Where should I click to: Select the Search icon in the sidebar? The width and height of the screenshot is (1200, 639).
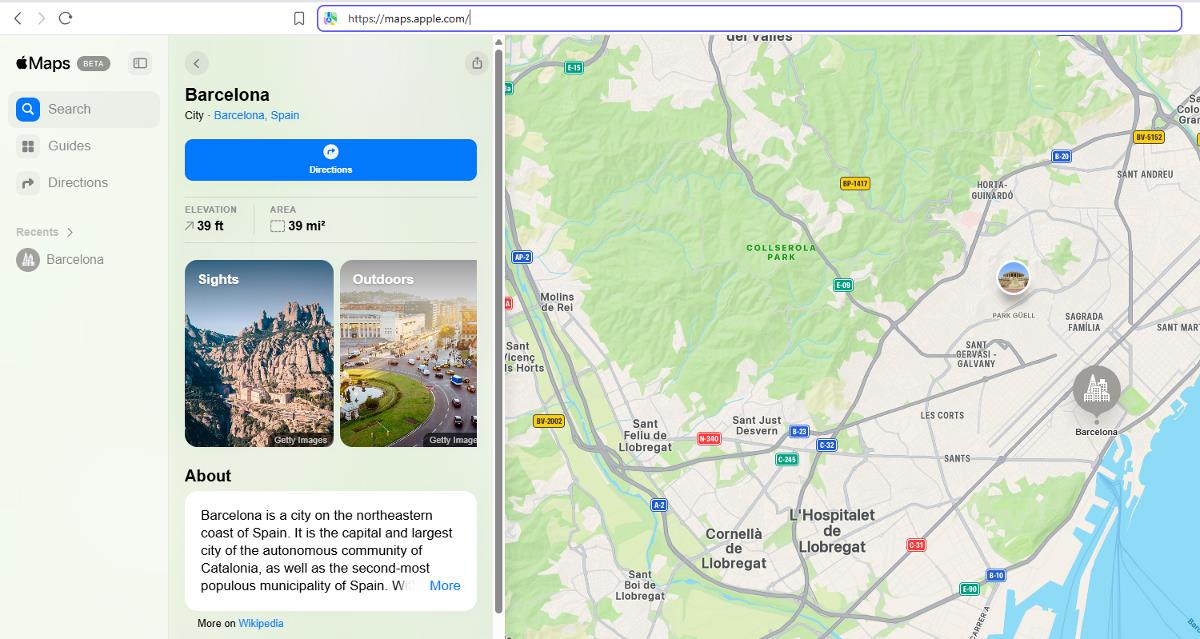pyautogui.click(x=26, y=109)
